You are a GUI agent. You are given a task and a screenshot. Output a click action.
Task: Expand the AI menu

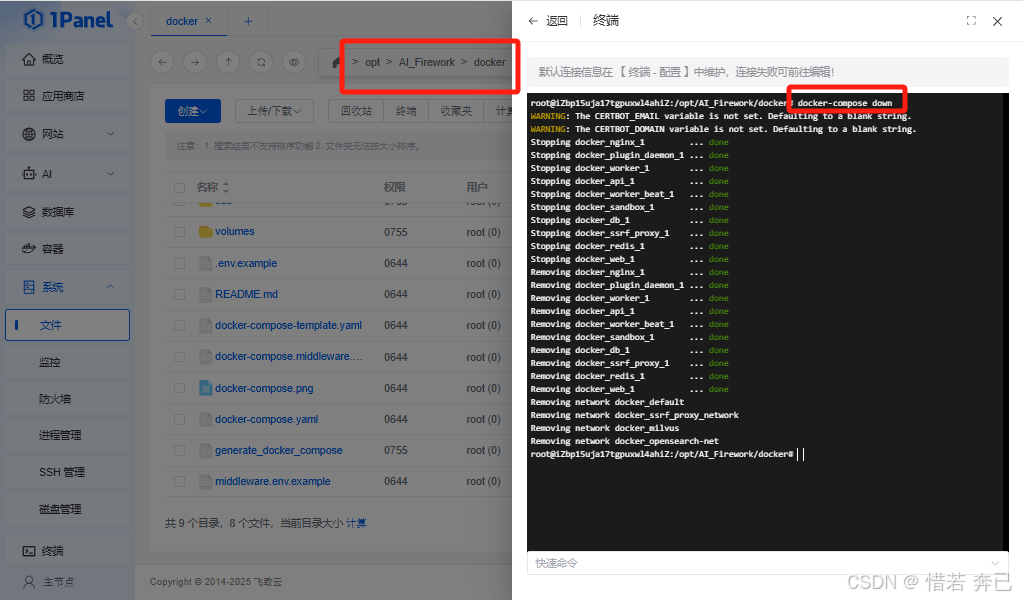67,173
